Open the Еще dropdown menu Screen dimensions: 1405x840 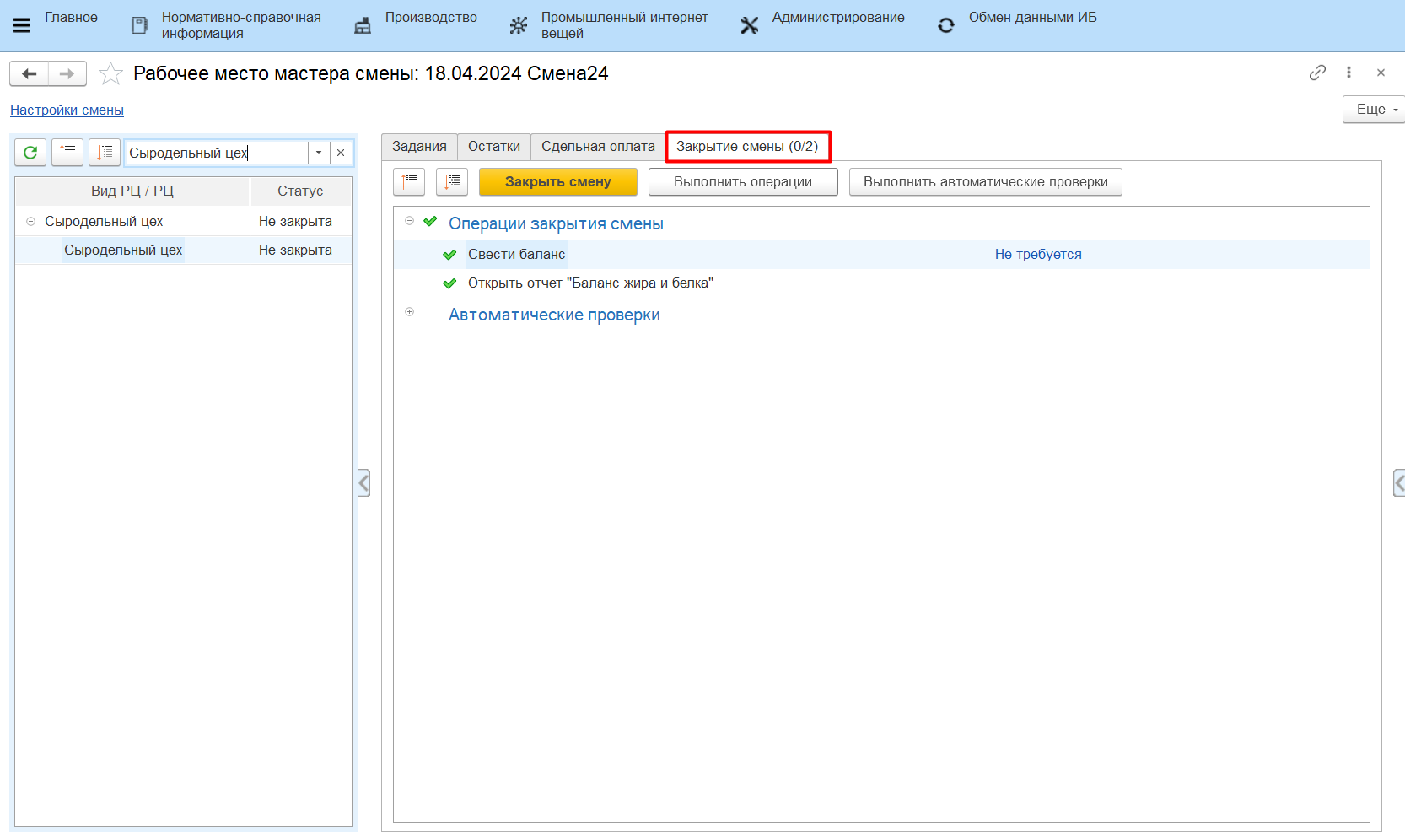point(1375,110)
